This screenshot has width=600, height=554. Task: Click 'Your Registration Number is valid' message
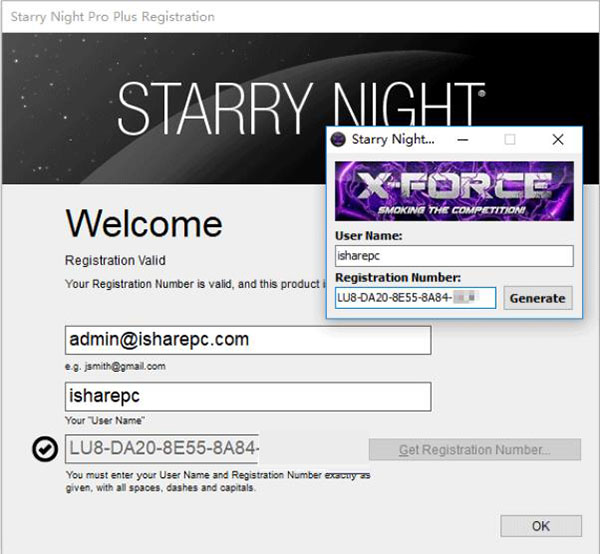[195, 284]
